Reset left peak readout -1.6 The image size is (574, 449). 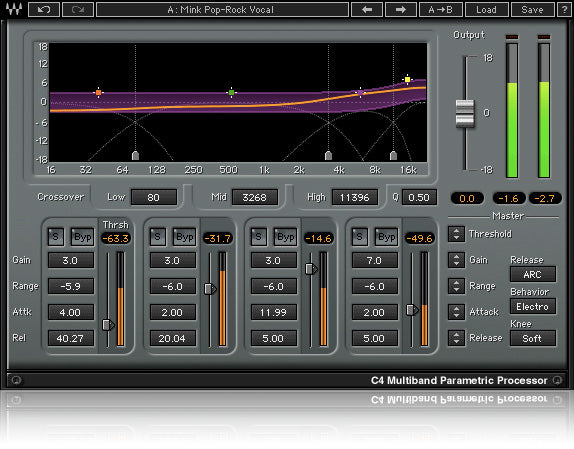point(509,198)
